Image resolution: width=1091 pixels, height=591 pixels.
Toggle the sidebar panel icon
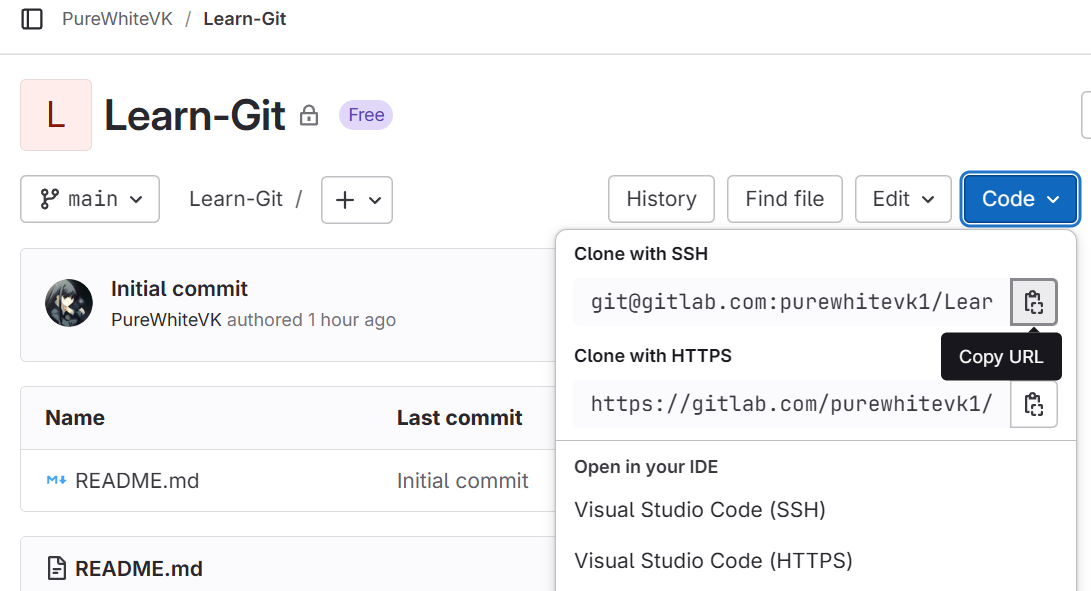tap(32, 19)
